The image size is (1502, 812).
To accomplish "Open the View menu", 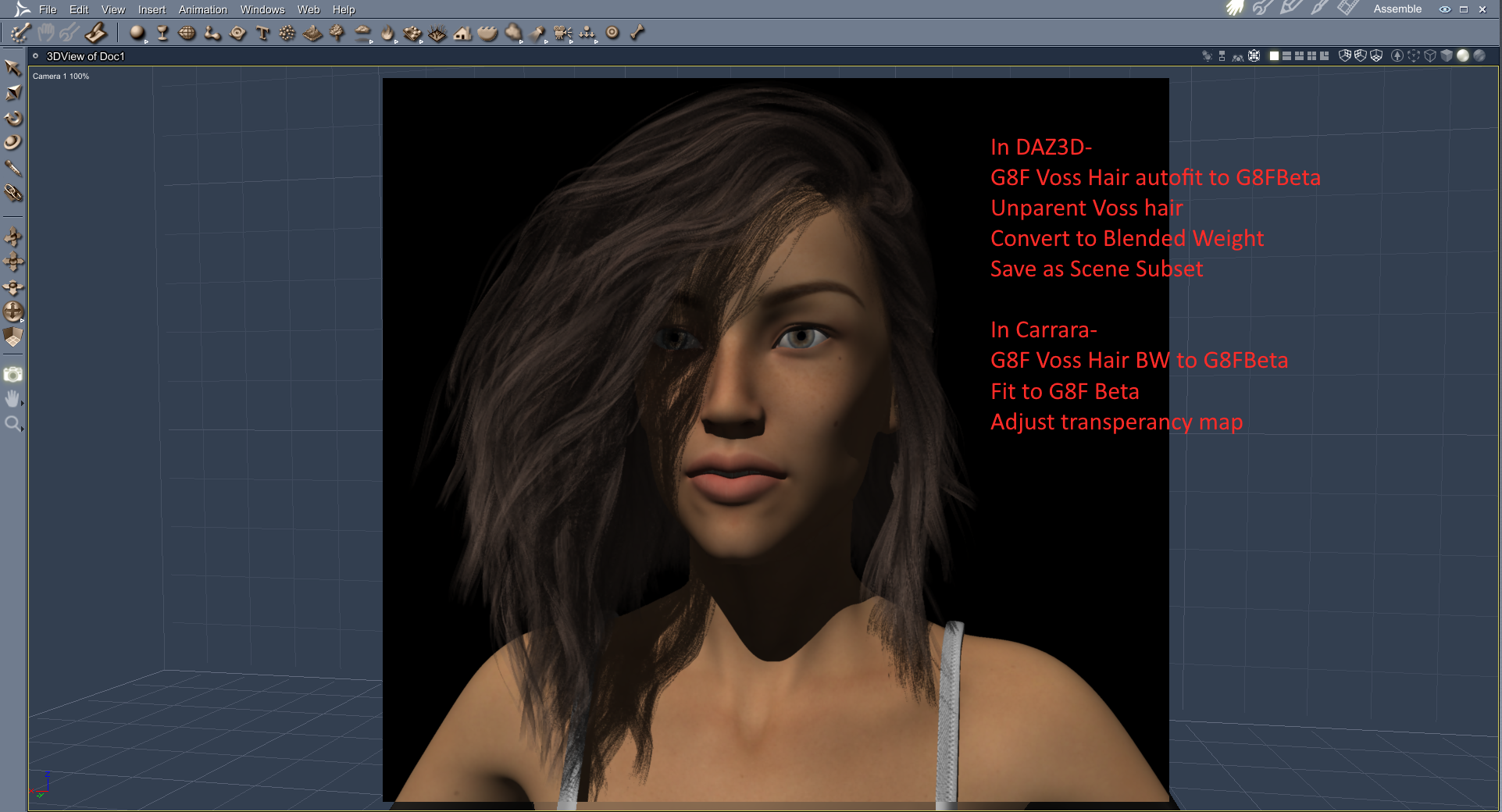I will (113, 9).
